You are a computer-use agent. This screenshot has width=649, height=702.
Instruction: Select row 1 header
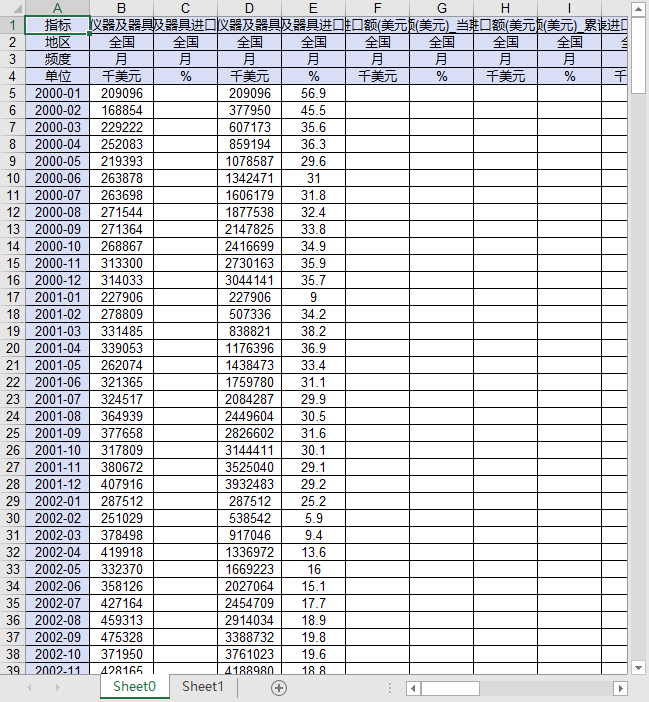[13, 26]
